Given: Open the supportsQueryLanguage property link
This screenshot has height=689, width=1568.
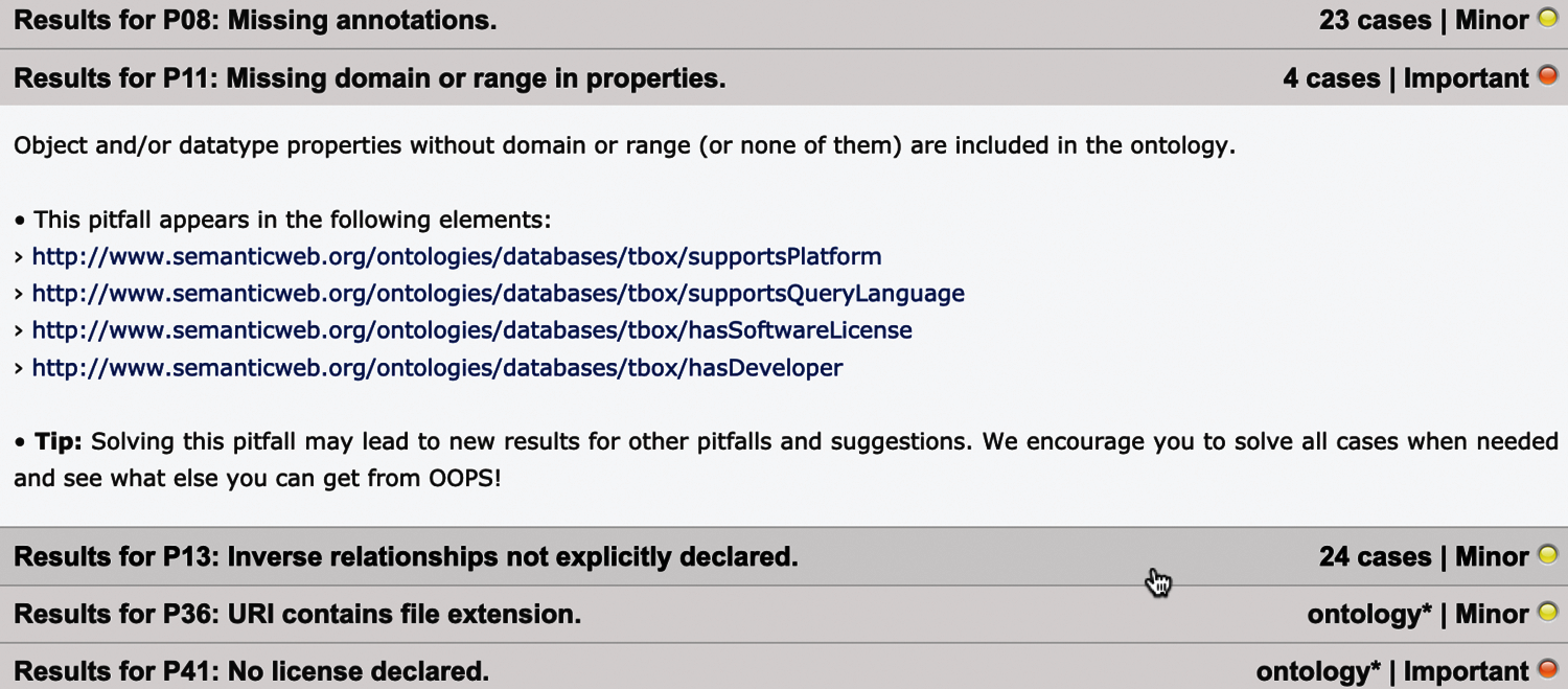Looking at the screenshot, I should tap(498, 294).
